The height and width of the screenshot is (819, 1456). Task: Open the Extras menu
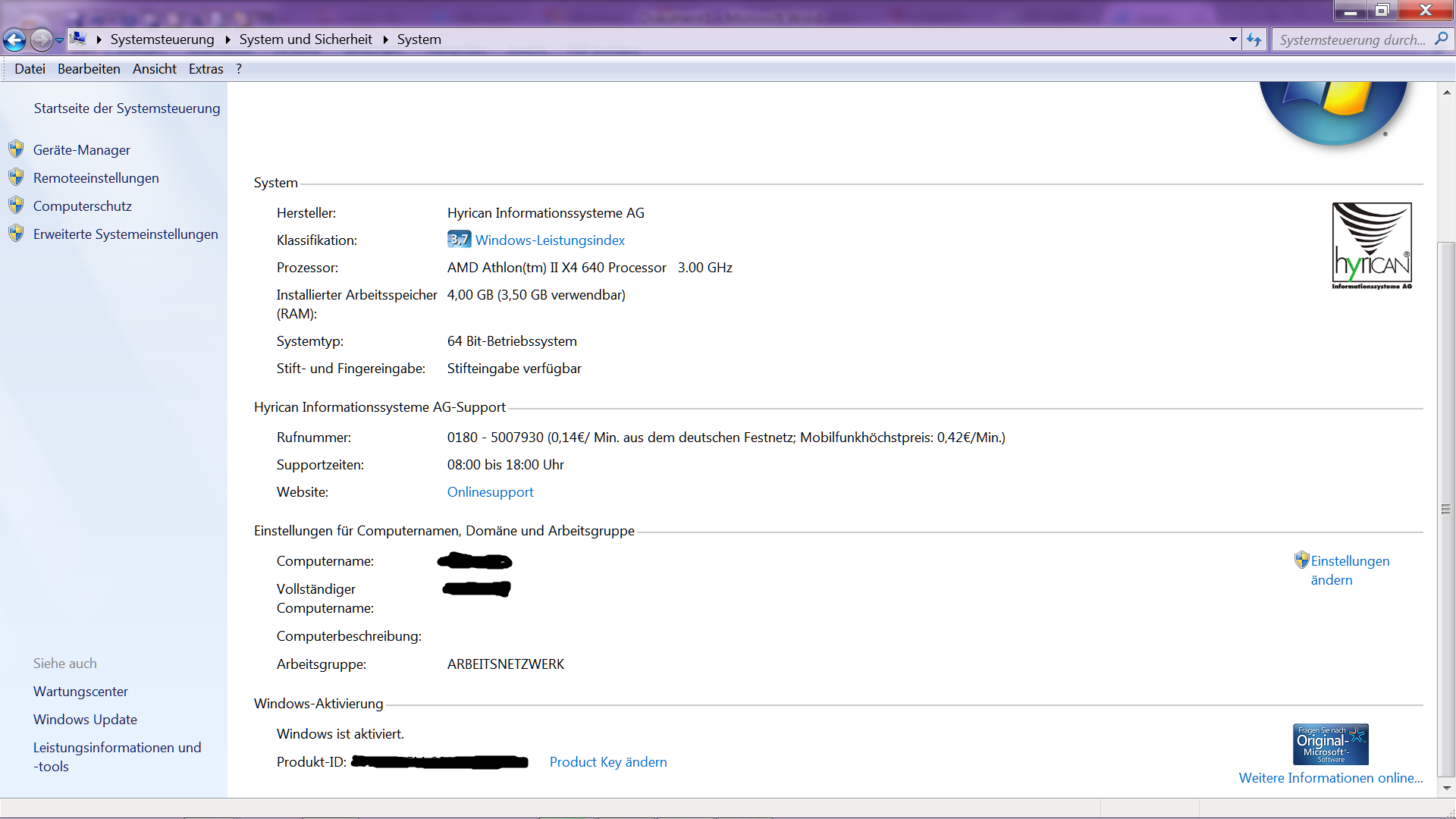point(206,69)
